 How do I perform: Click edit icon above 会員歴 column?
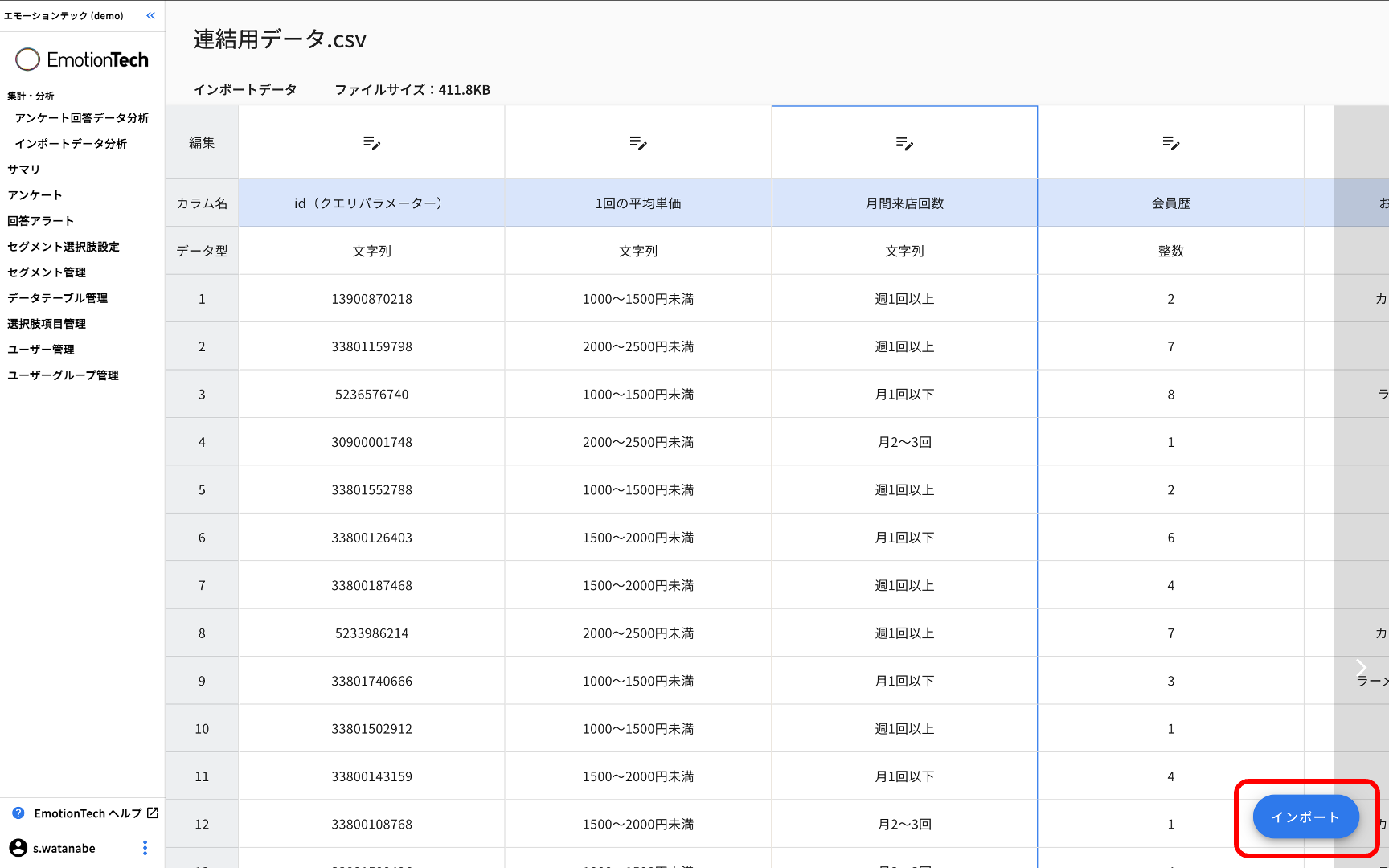1171,143
